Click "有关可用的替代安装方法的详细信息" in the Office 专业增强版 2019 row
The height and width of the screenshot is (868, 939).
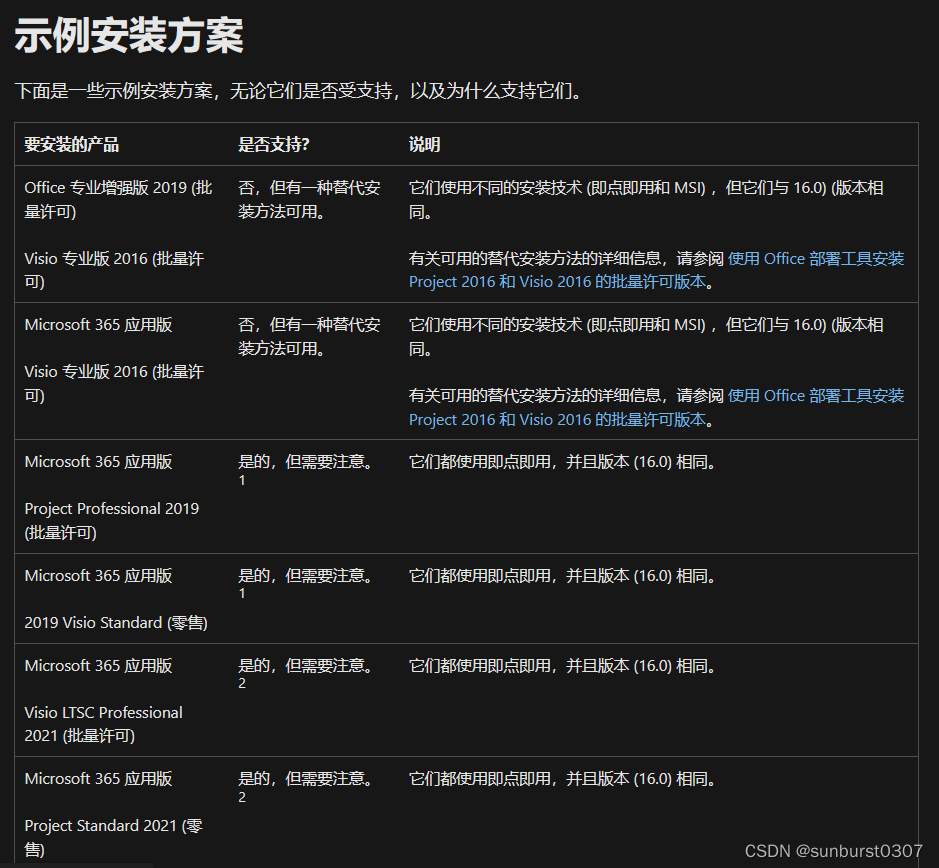tap(535, 259)
